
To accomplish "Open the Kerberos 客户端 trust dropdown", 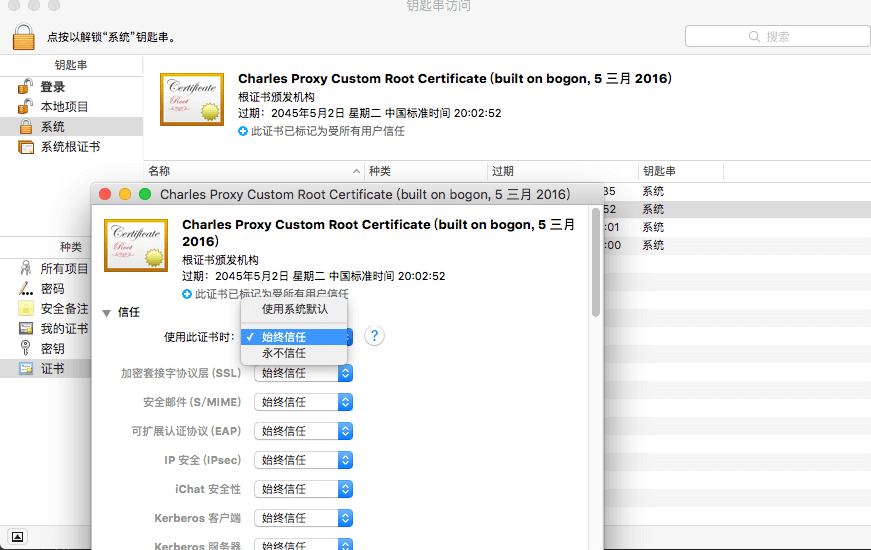I will click(303, 518).
